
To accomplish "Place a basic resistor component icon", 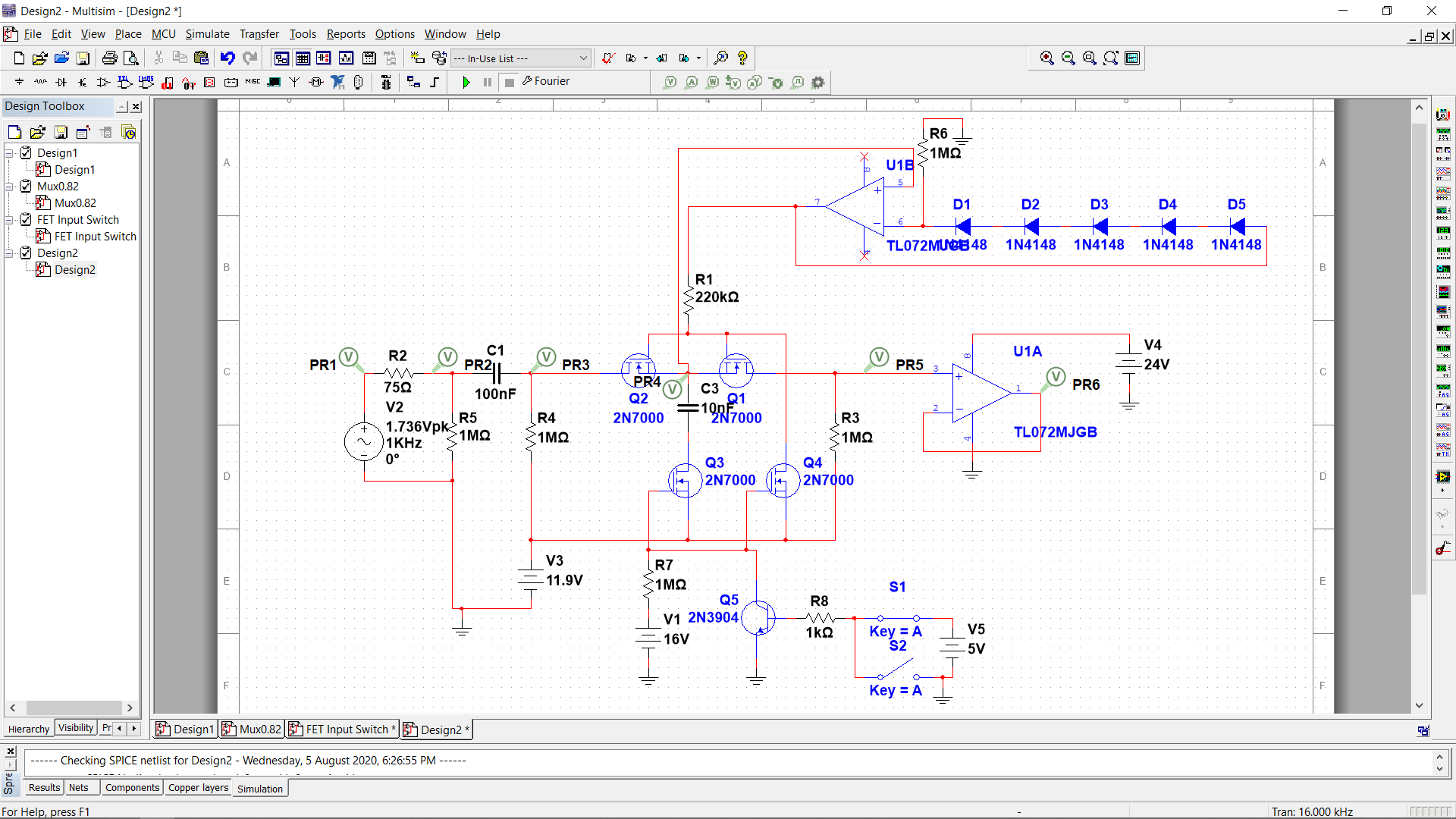I will (40, 82).
